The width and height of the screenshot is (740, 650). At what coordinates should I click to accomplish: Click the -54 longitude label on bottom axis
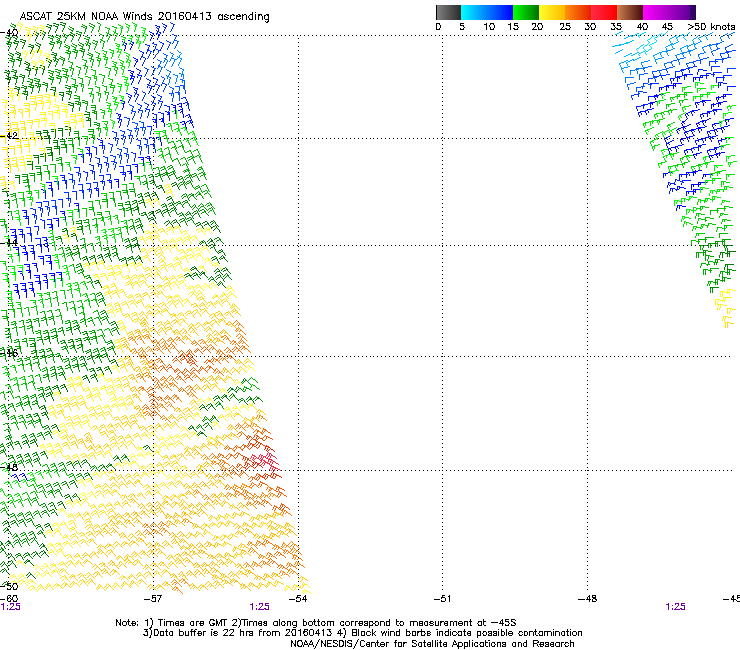[298, 599]
